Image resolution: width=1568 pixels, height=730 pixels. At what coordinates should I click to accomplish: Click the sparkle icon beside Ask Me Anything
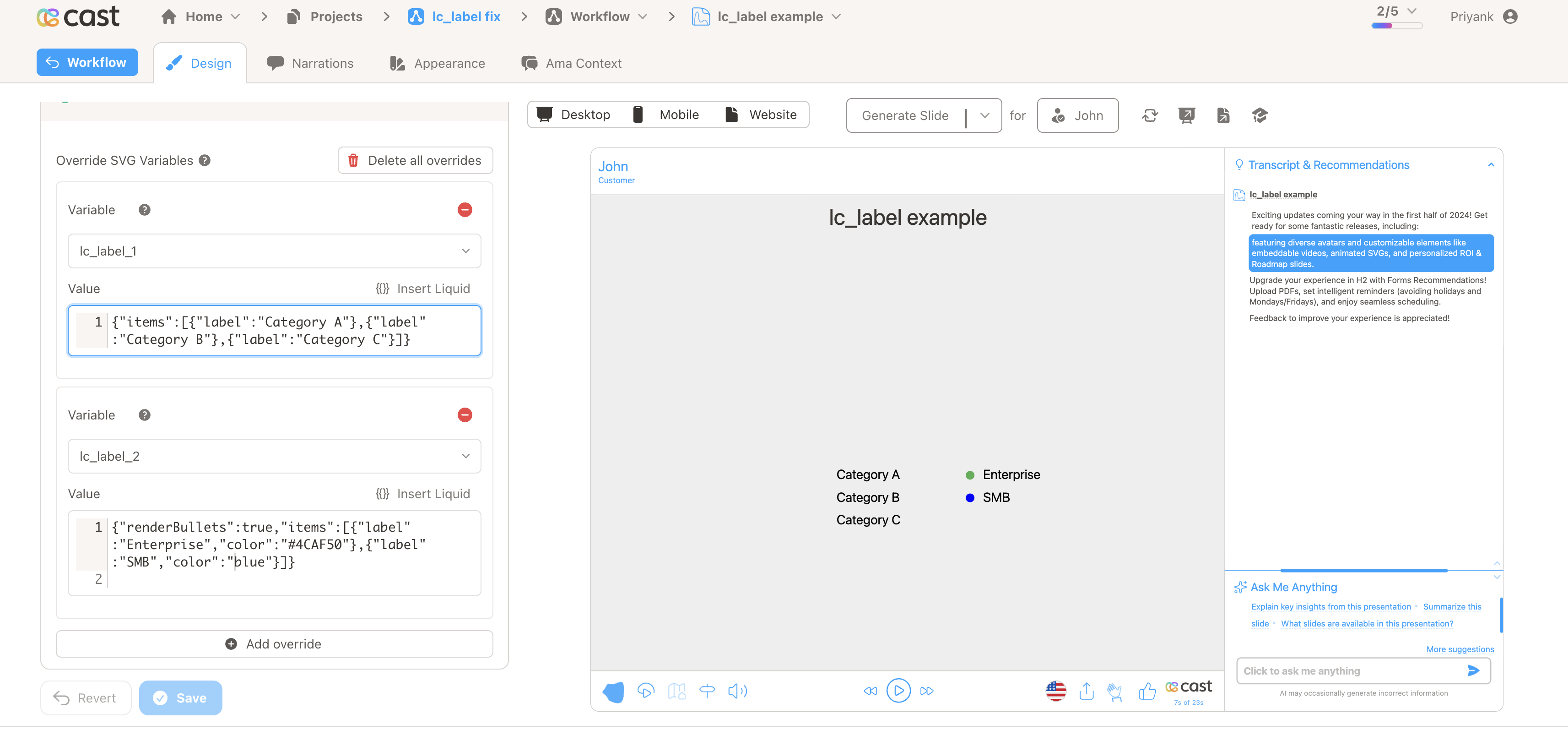pos(1240,588)
